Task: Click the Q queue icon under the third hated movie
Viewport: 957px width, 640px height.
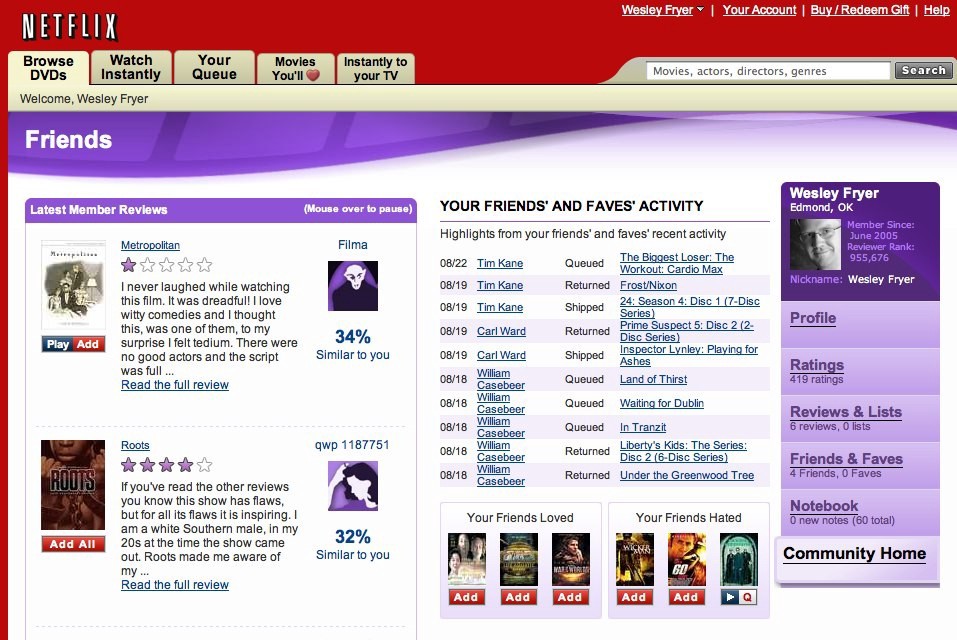Action: 748,597
